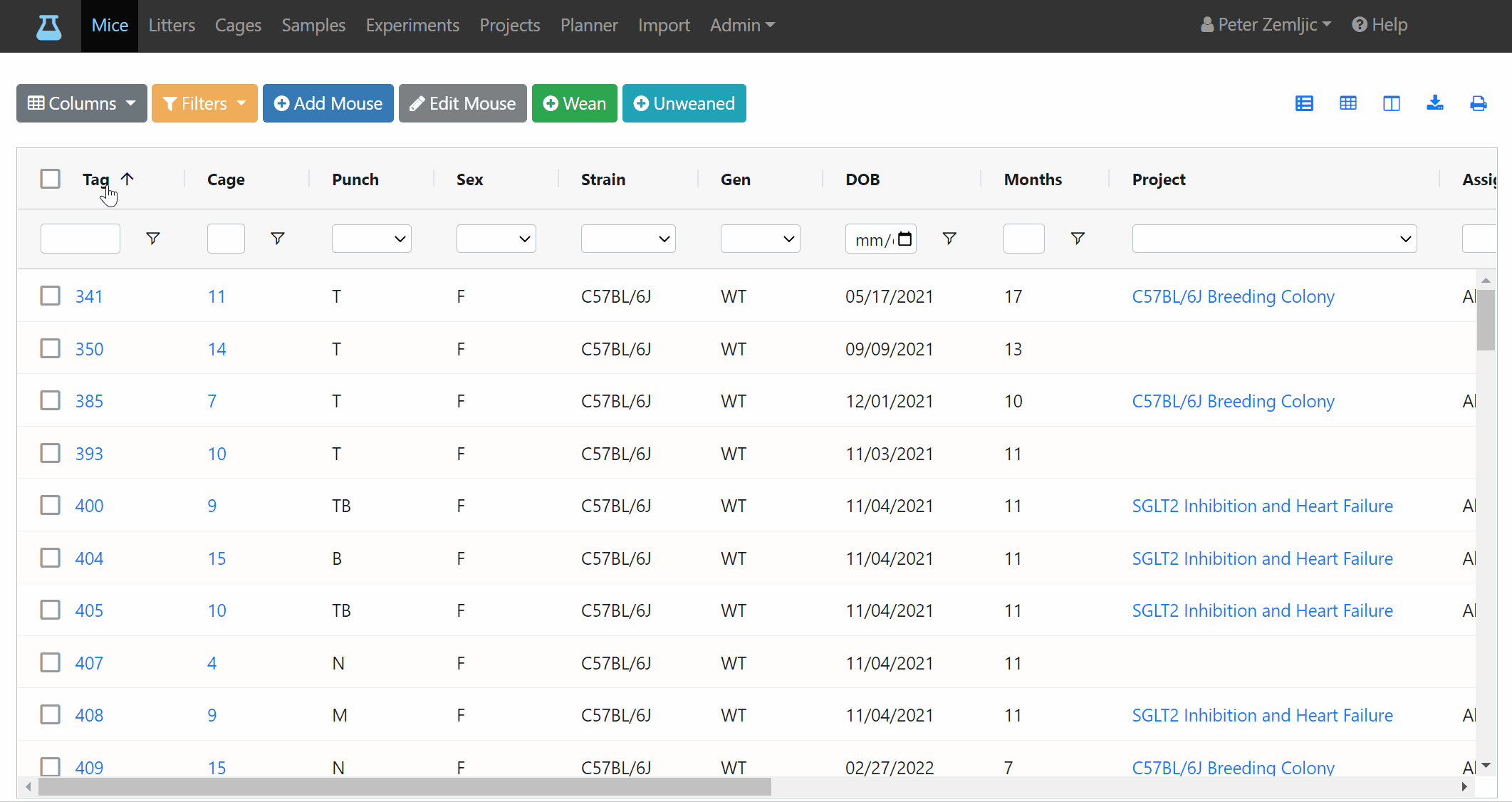Check the box for mouse 341
Image resolution: width=1512 pixels, height=802 pixels.
[51, 296]
